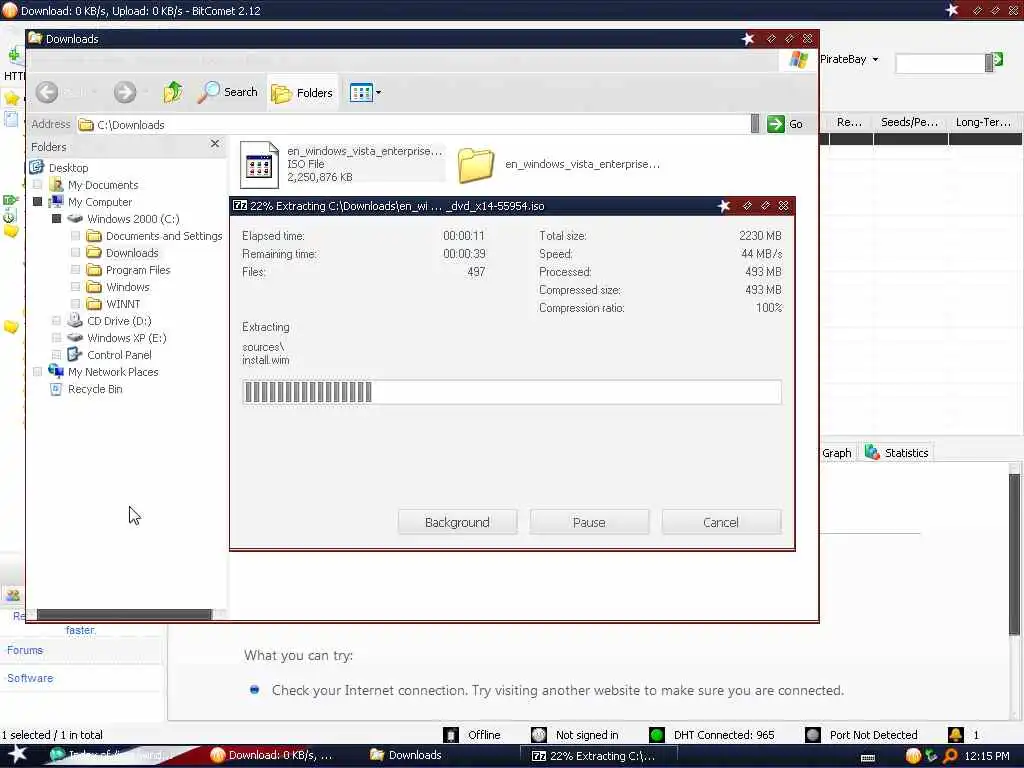This screenshot has height=768, width=1024.
Task: Open Recycle Bin in folder tree
Action: 95,389
